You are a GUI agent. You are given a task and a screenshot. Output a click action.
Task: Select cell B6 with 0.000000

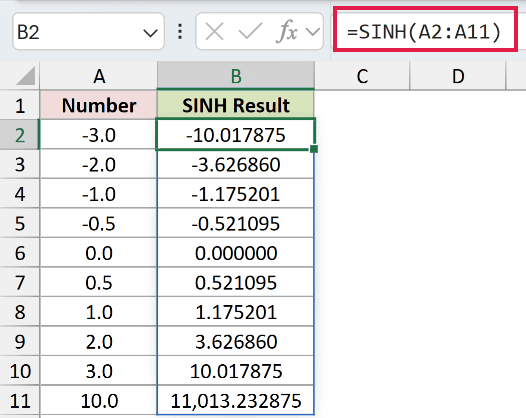coord(235,253)
